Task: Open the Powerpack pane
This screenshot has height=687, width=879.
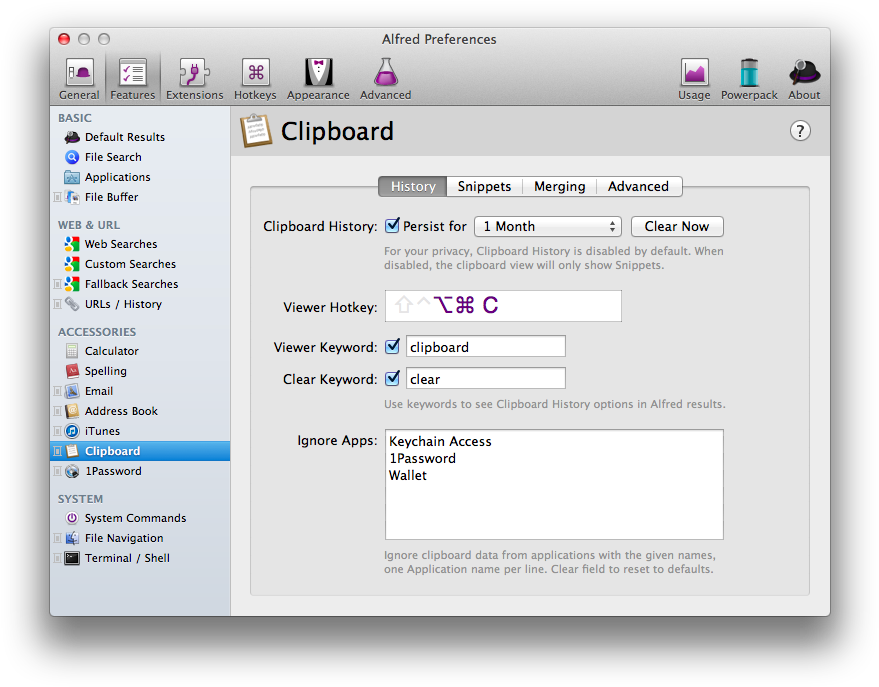Action: click(749, 79)
